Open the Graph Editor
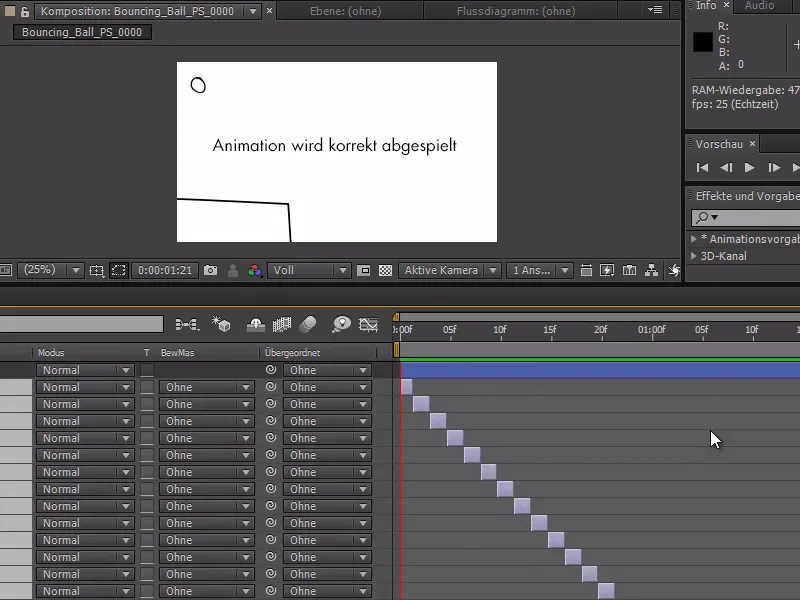Image resolution: width=800 pixels, height=600 pixels. point(369,325)
